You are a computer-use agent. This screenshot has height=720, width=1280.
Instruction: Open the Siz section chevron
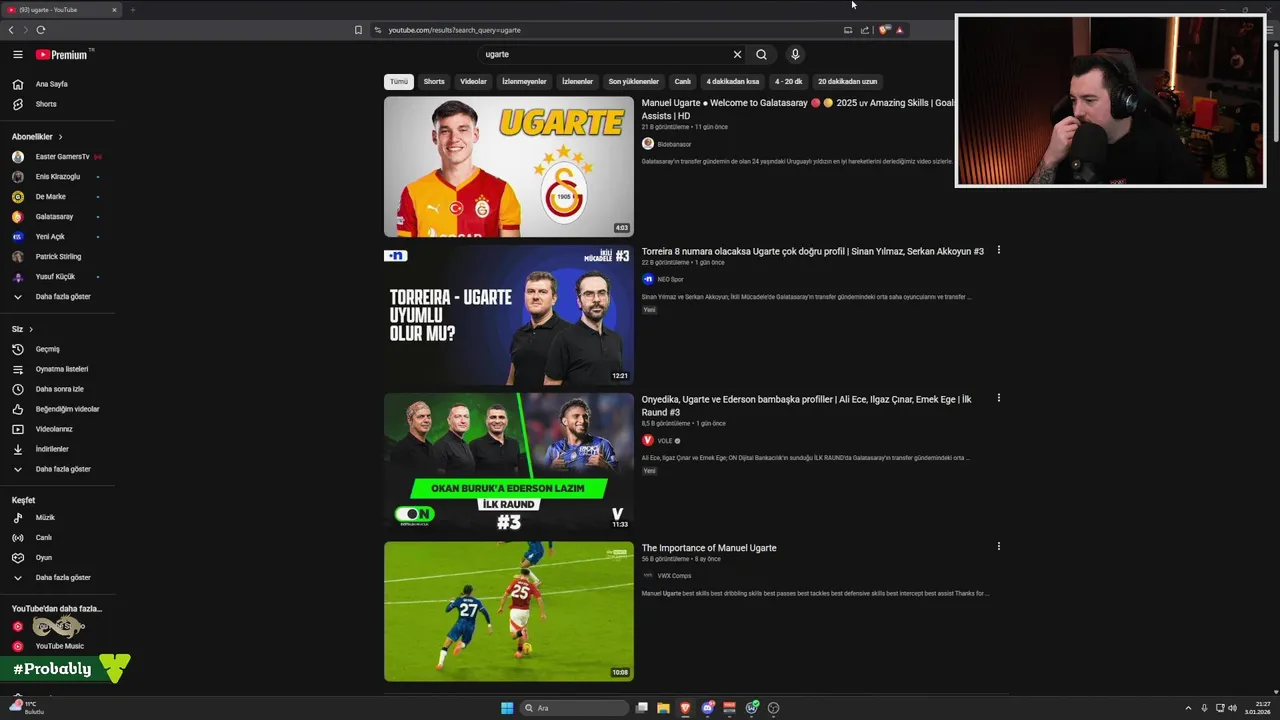[31, 329]
